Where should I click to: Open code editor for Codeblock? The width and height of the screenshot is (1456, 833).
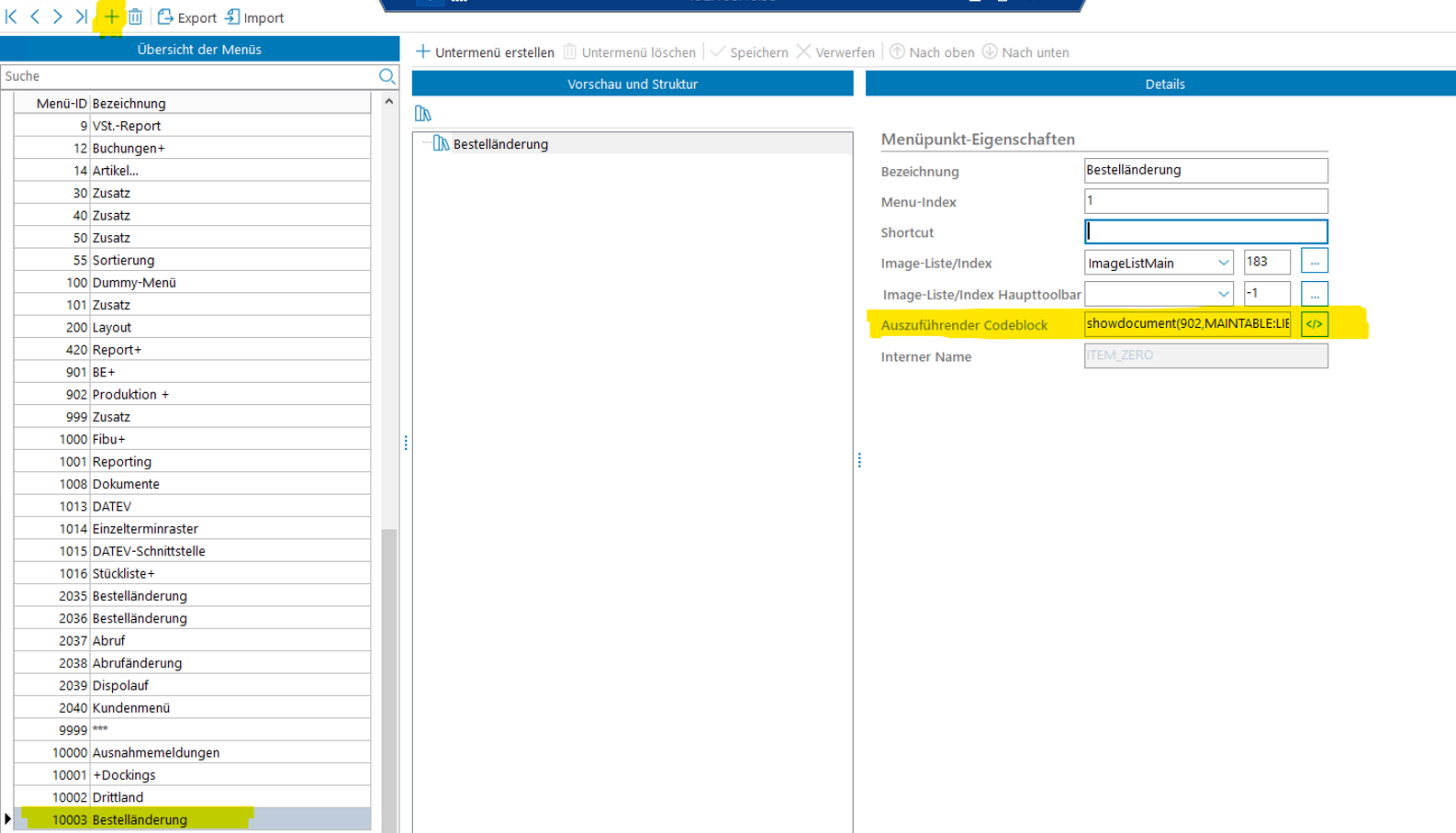click(1314, 324)
